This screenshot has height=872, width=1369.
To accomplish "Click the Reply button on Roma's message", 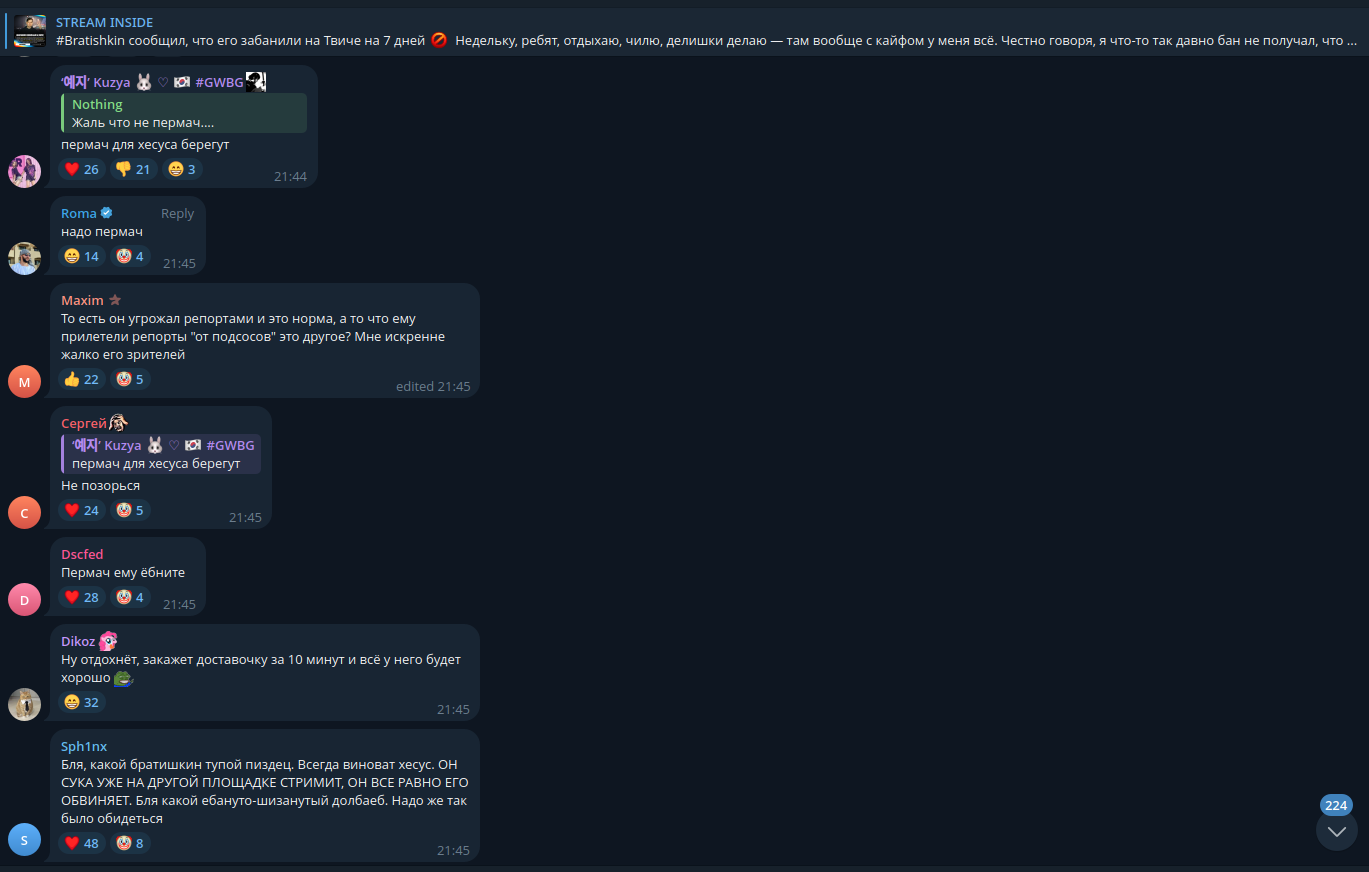I will pyautogui.click(x=177, y=213).
